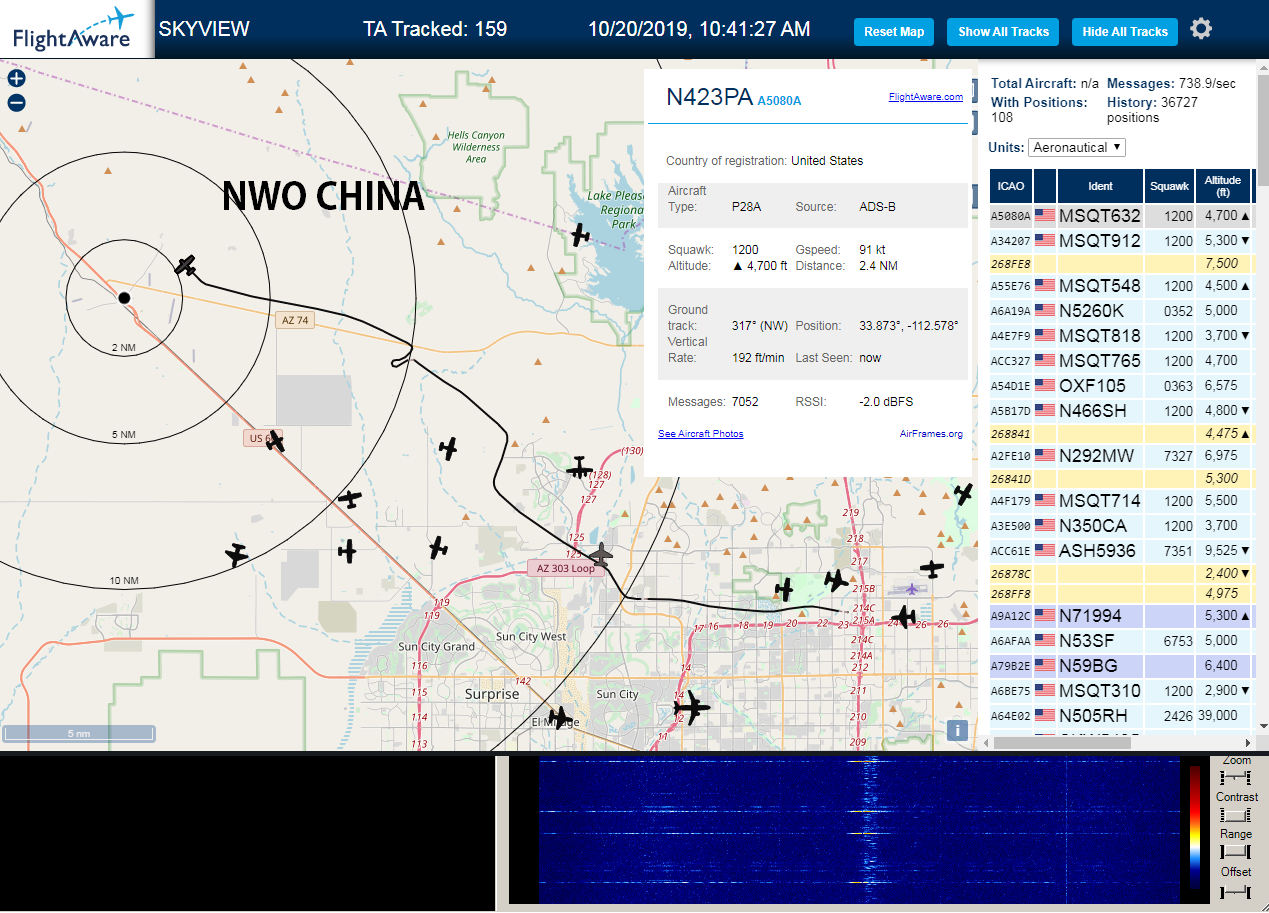
Task: Click the vertical scrollbar down arrow
Action: pos(1262,727)
